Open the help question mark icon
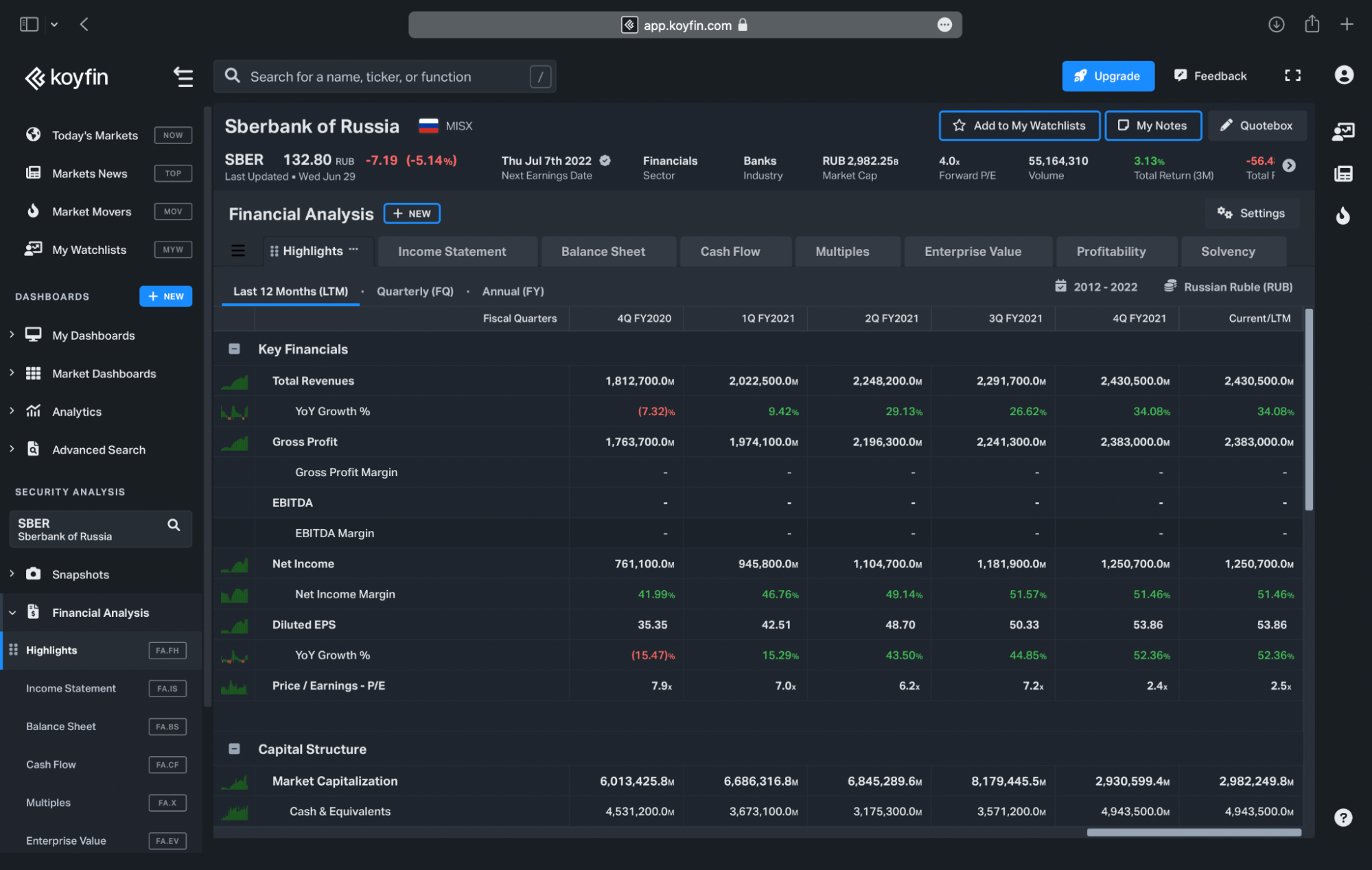This screenshot has width=1372, height=870. point(1342,817)
